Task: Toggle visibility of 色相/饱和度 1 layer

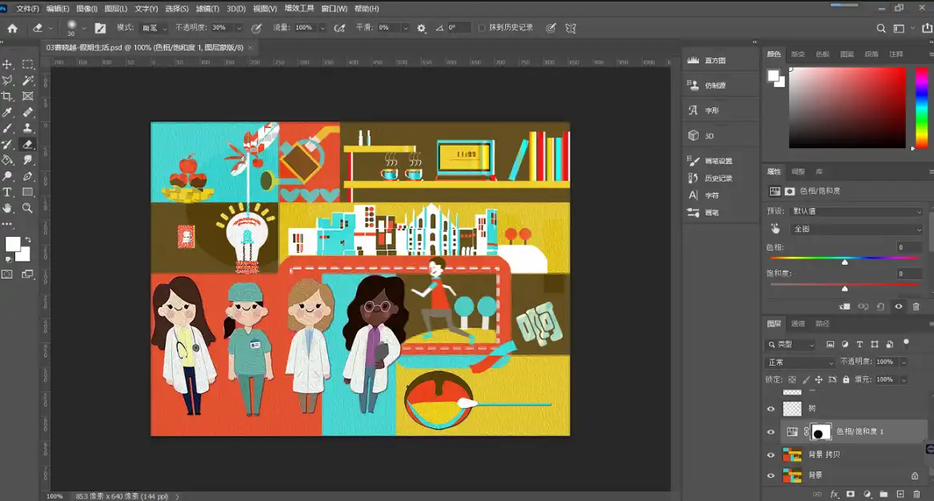Action: 770,432
